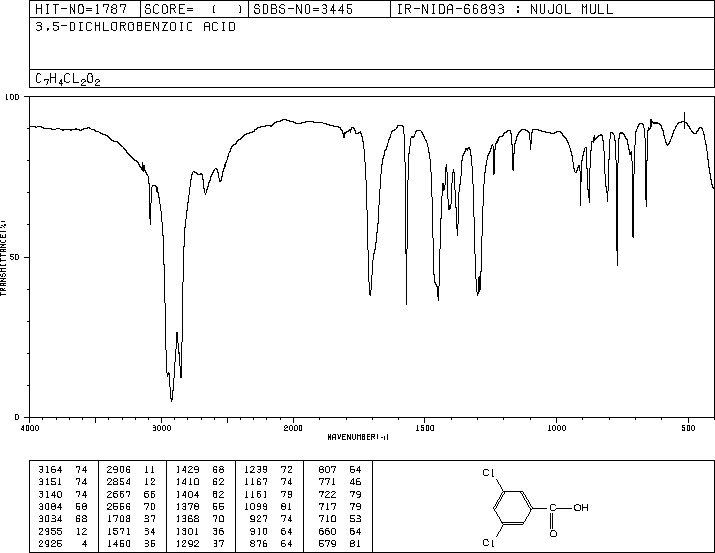The width and height of the screenshot is (715, 553).
Task: Click the lower Cl atom label in structure
Action: pyautogui.click(x=488, y=543)
